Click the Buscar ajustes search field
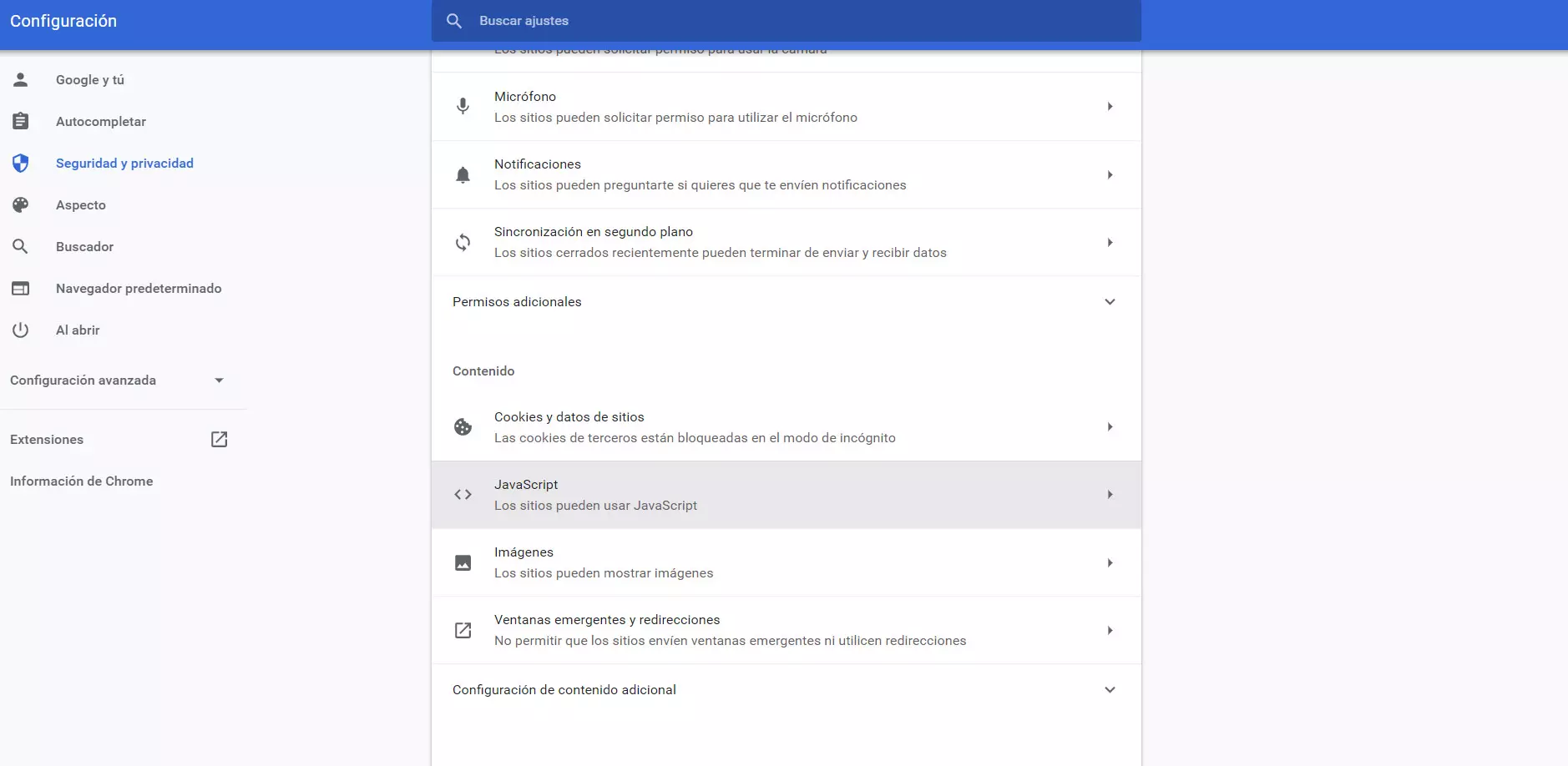This screenshot has width=1568, height=766. click(x=751, y=21)
